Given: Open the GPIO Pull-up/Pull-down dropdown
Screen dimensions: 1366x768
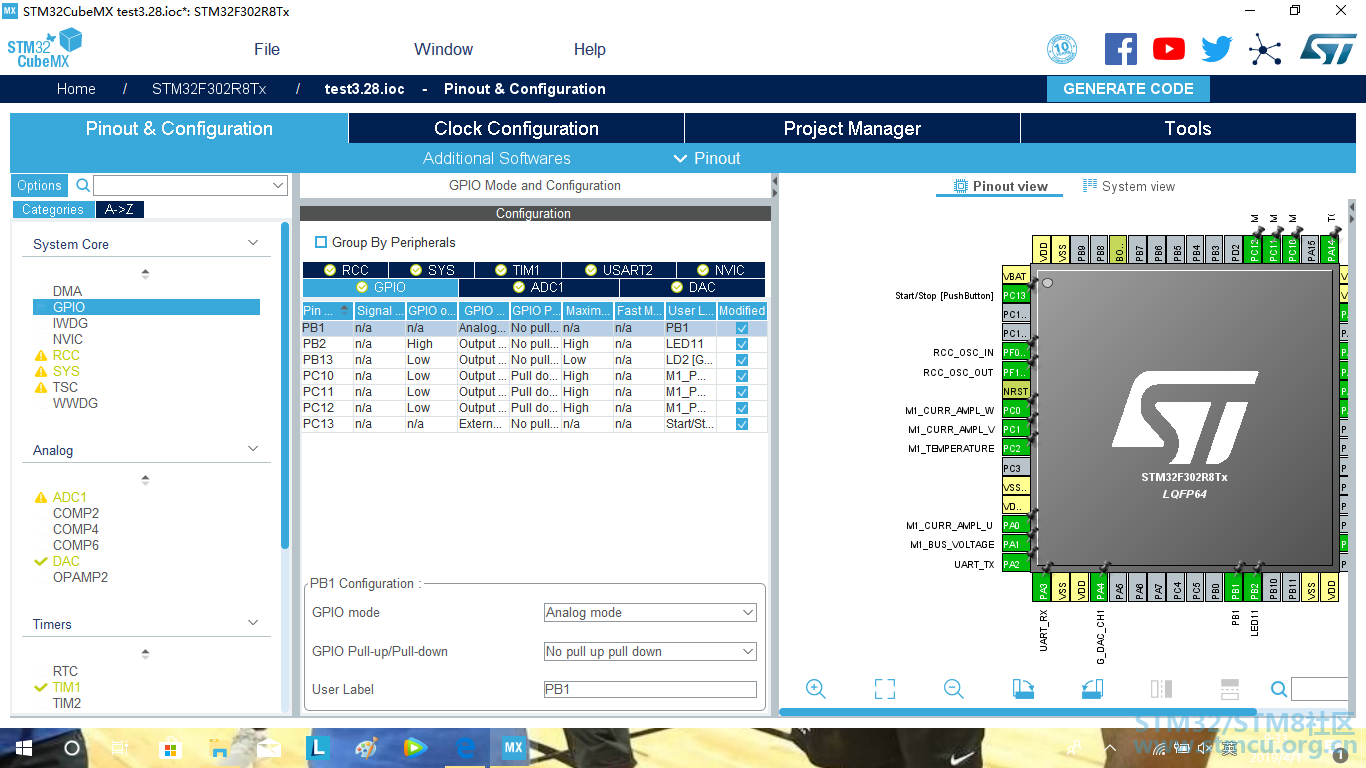Looking at the screenshot, I should [650, 651].
